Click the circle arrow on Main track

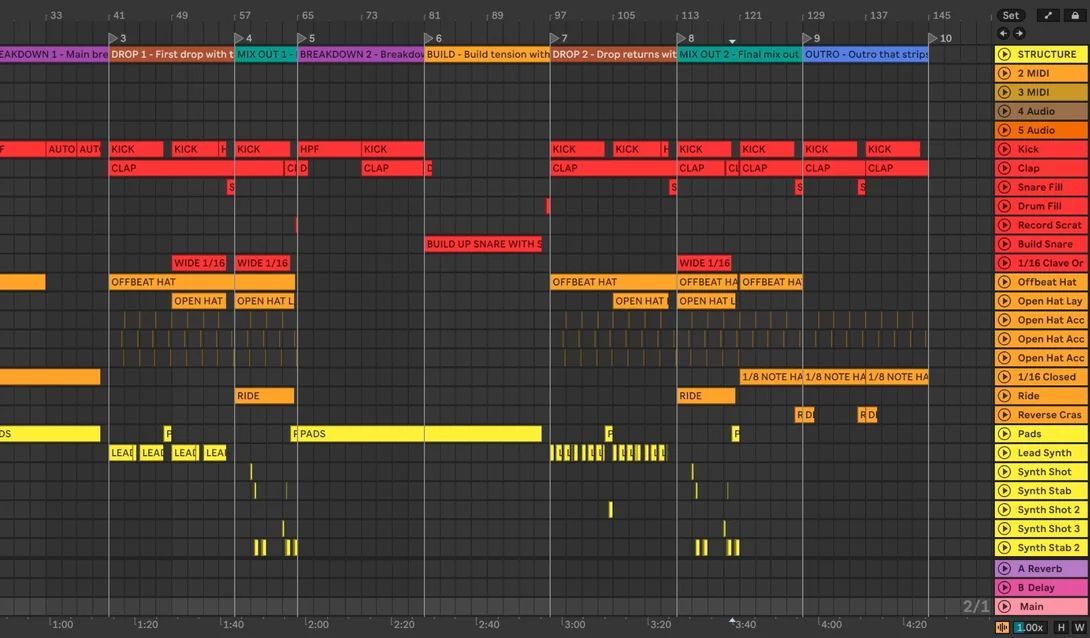point(1004,606)
